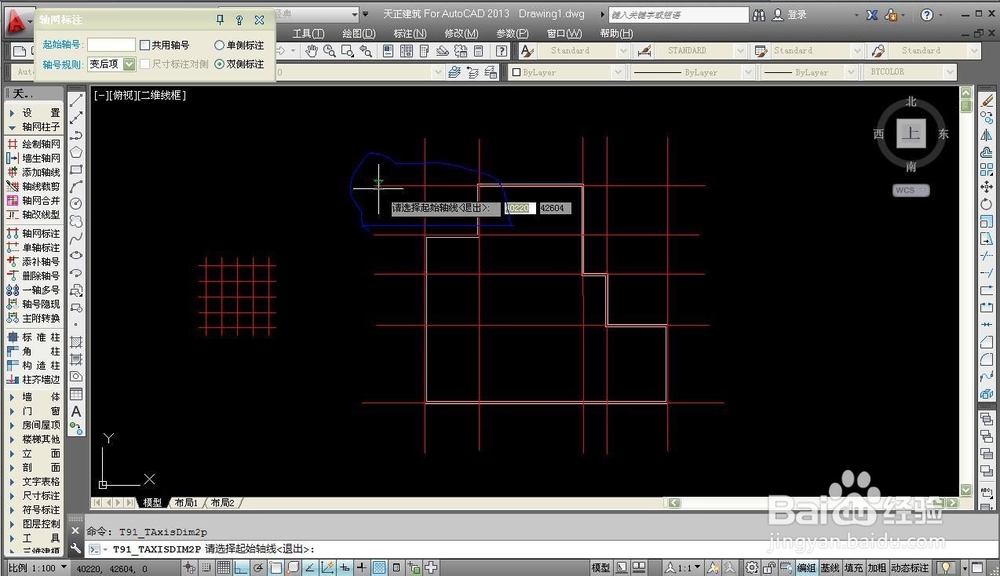Select 添补轴号 add axis number tool

pos(34,262)
